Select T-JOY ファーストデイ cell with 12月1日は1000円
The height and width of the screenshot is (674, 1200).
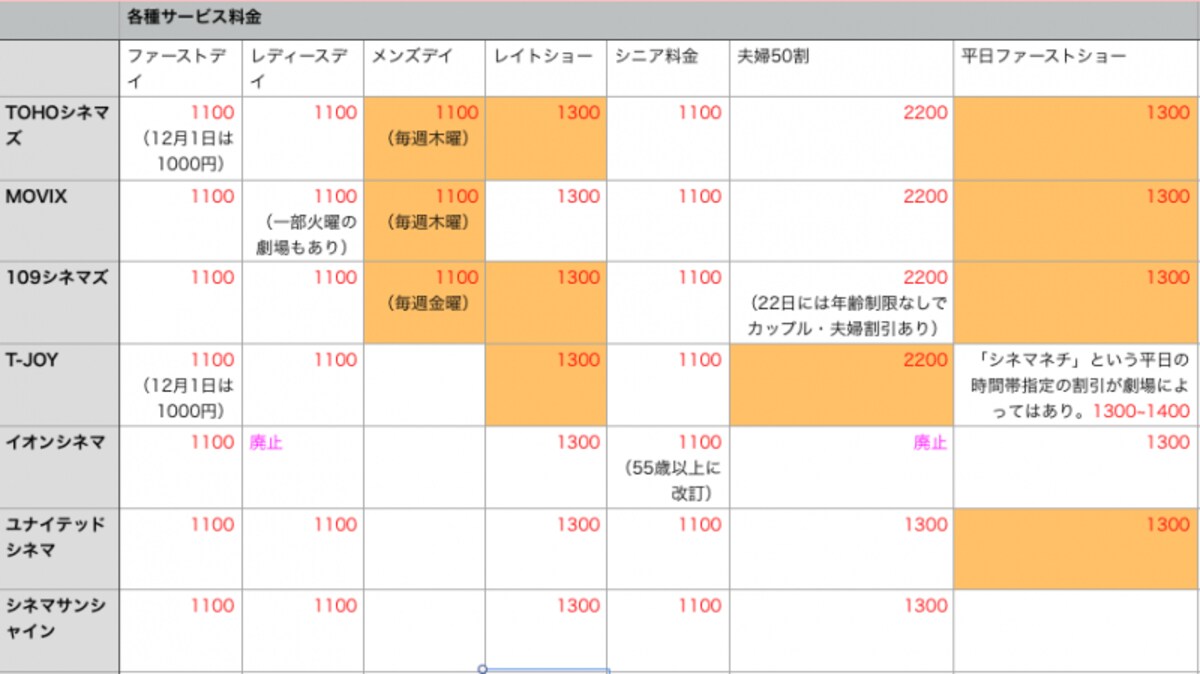point(181,386)
